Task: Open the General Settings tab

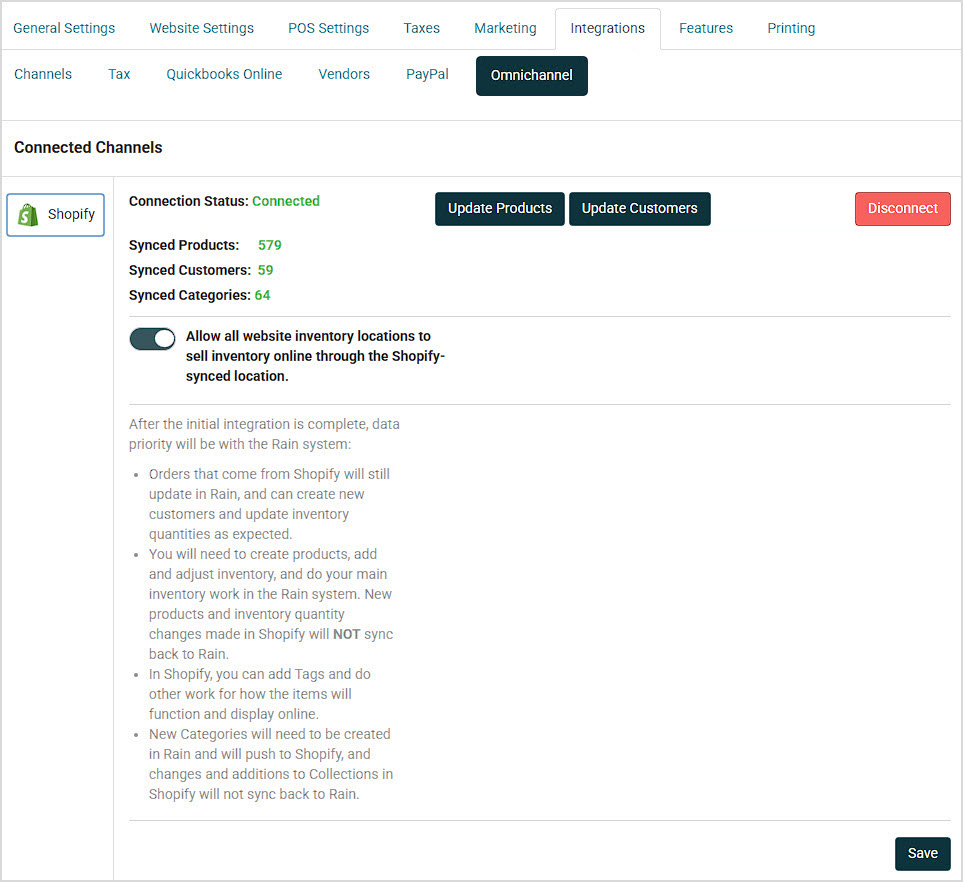Action: (x=64, y=28)
